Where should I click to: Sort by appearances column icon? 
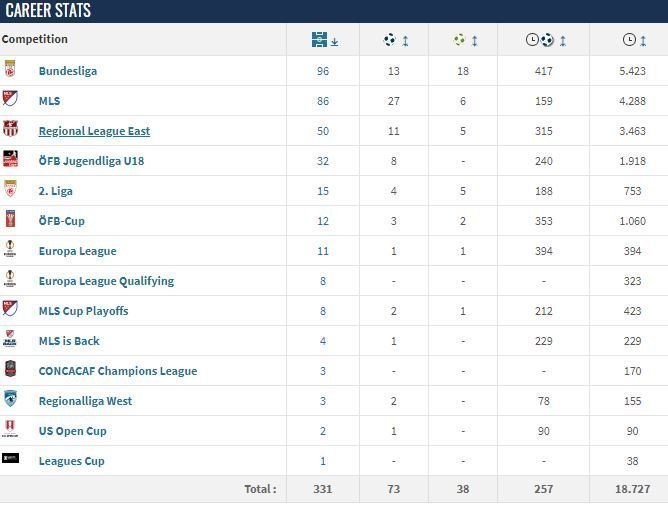pyautogui.click(x=320, y=40)
